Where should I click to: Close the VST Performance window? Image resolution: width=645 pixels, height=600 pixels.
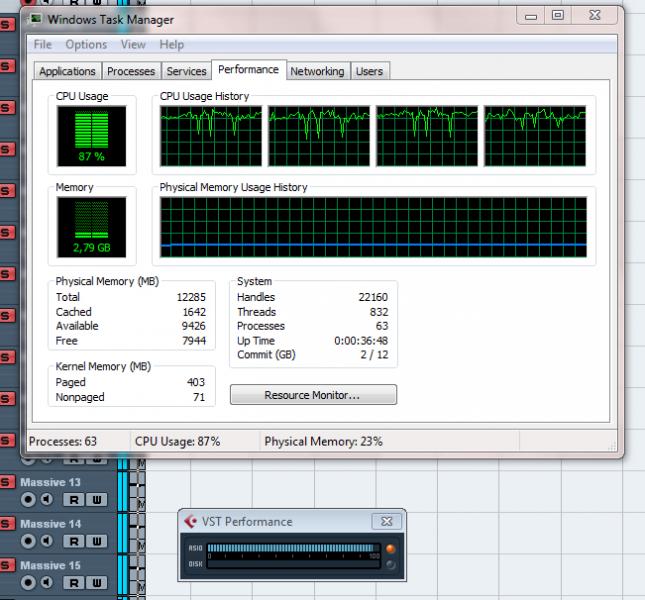point(385,521)
